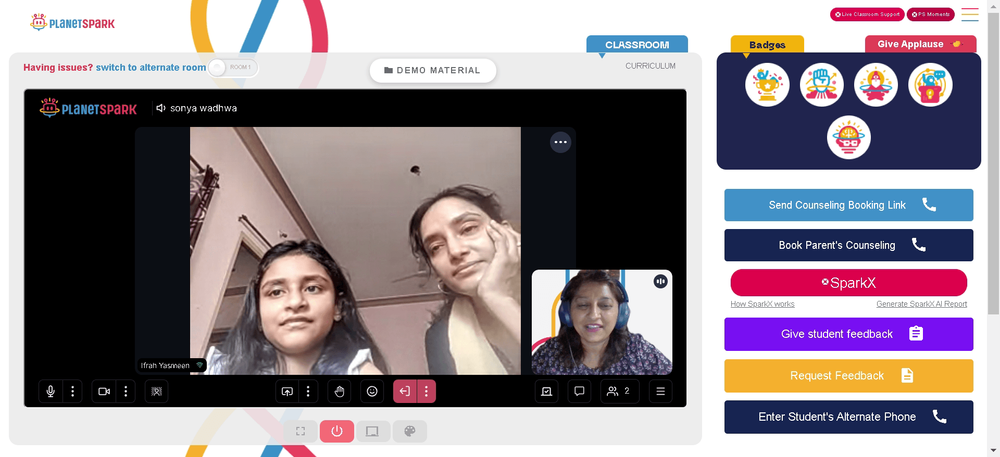Image resolution: width=1000 pixels, height=457 pixels.
Task: Click the page vertical scrollbar
Action: pyautogui.click(x=994, y=159)
